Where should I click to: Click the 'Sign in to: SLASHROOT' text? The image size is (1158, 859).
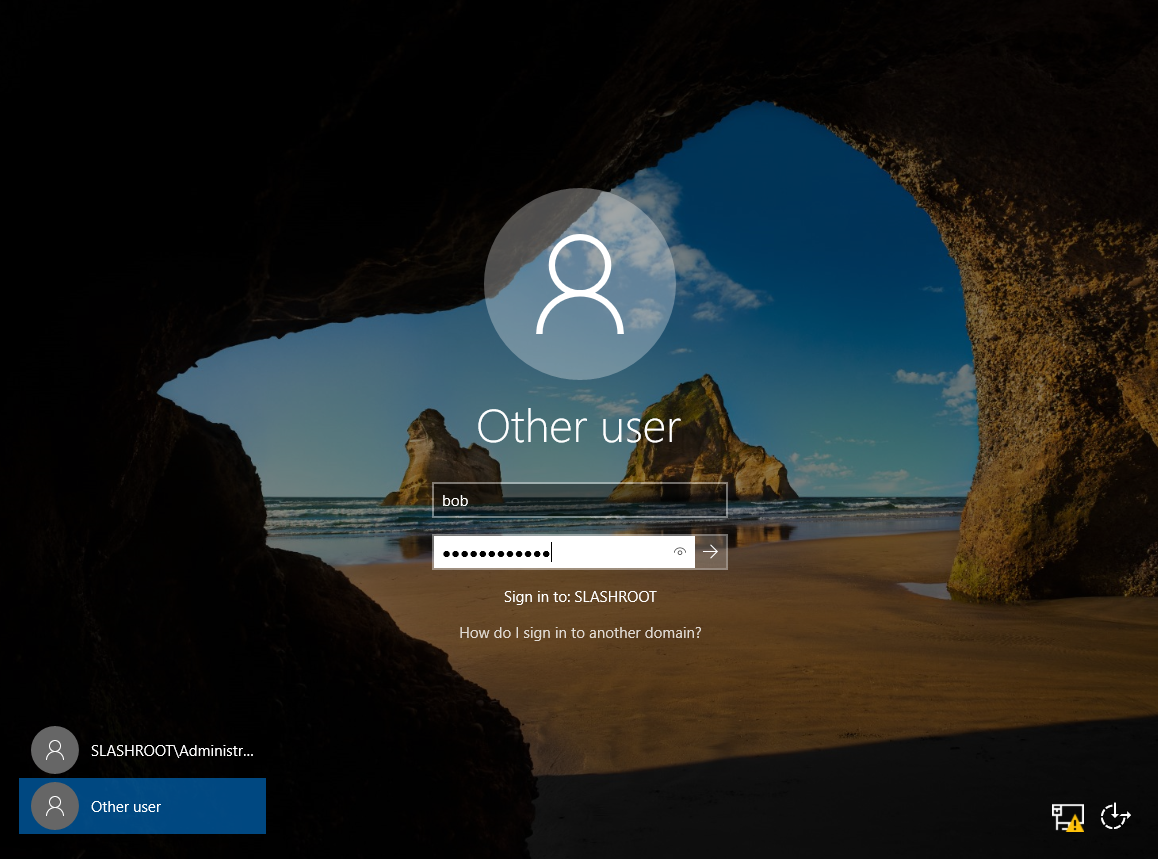pyautogui.click(x=580, y=597)
